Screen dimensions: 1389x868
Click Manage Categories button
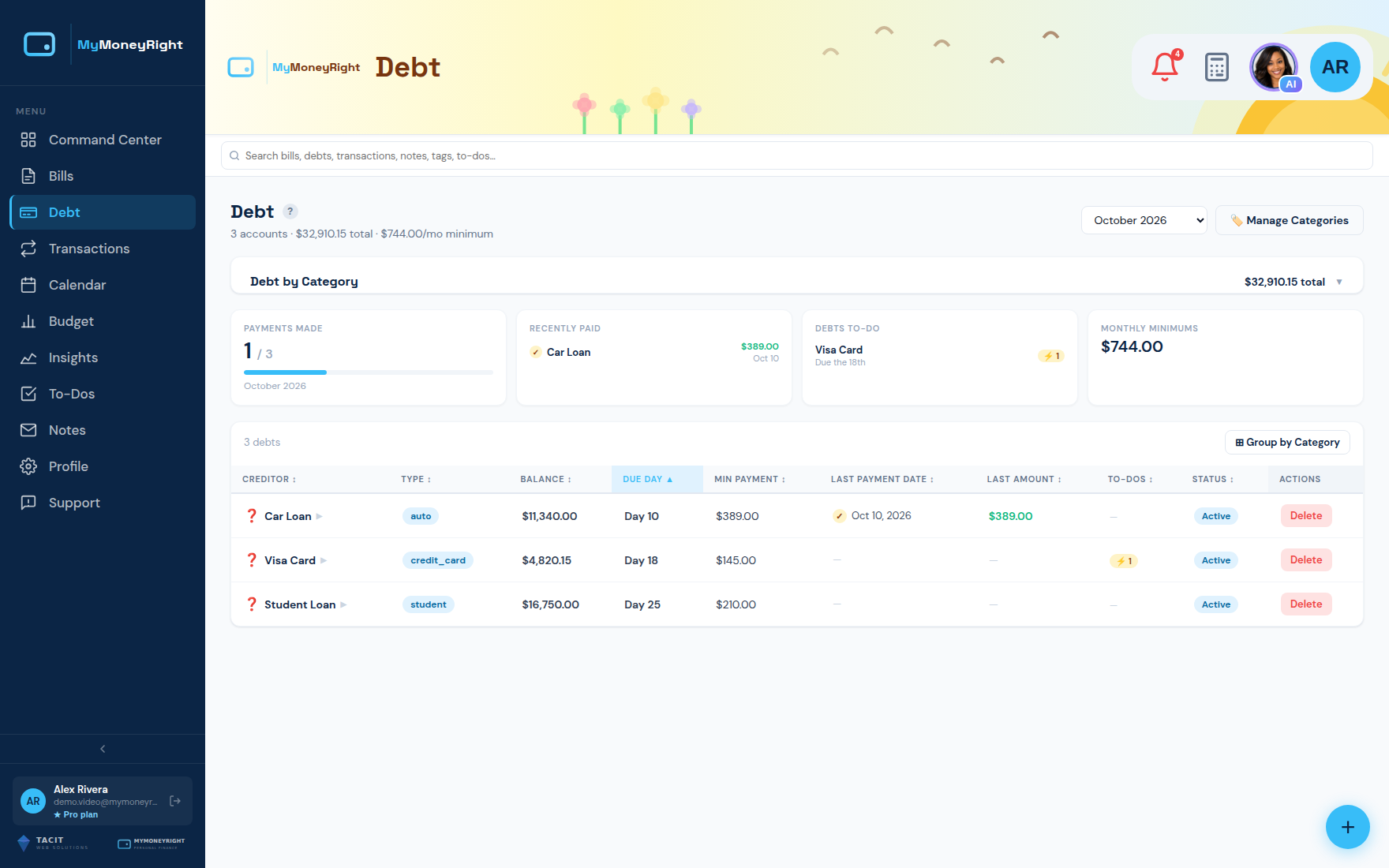[x=1290, y=220]
